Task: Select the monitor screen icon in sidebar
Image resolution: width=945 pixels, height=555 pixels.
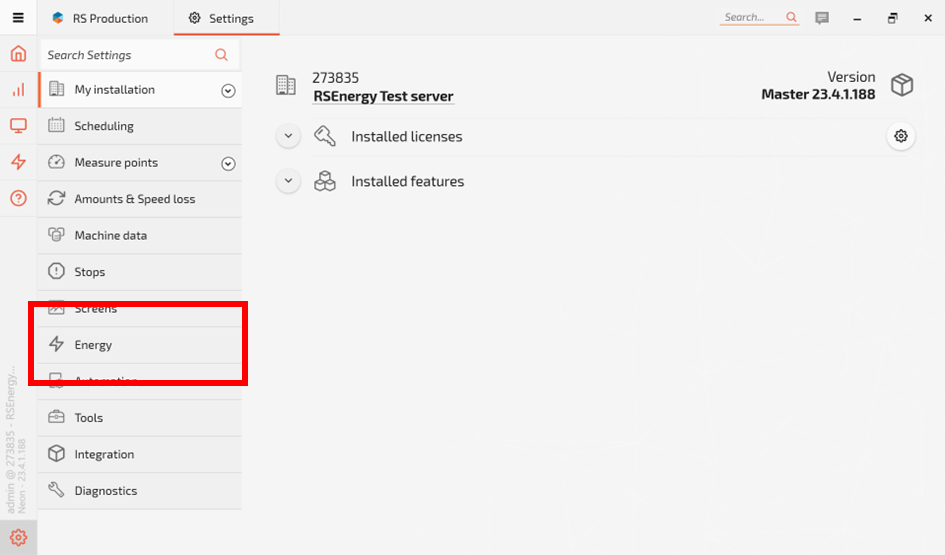Action: (x=18, y=126)
